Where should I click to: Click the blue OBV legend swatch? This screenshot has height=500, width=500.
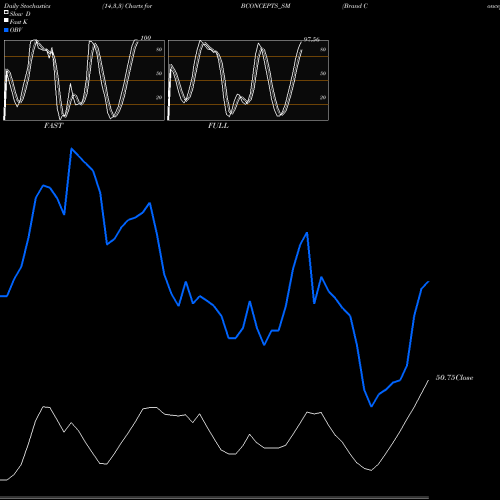6,30
